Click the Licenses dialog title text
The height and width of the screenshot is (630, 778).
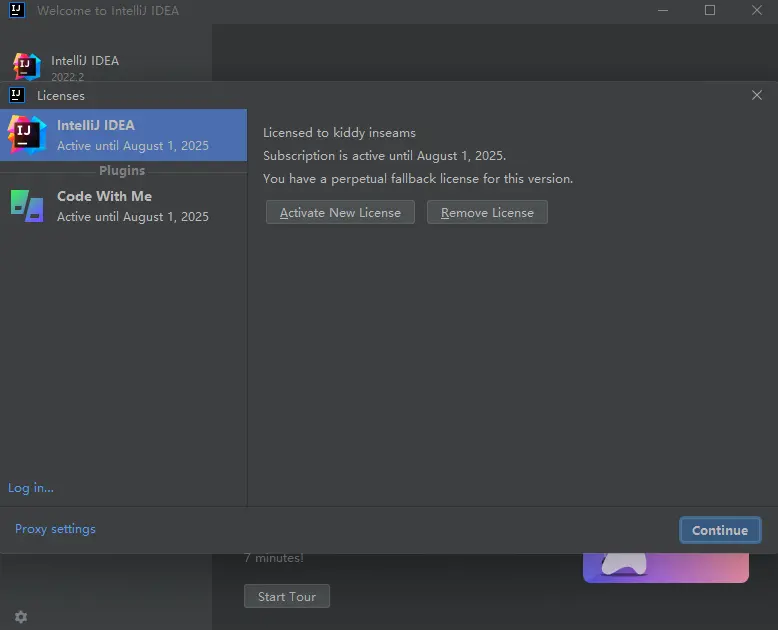pos(61,96)
